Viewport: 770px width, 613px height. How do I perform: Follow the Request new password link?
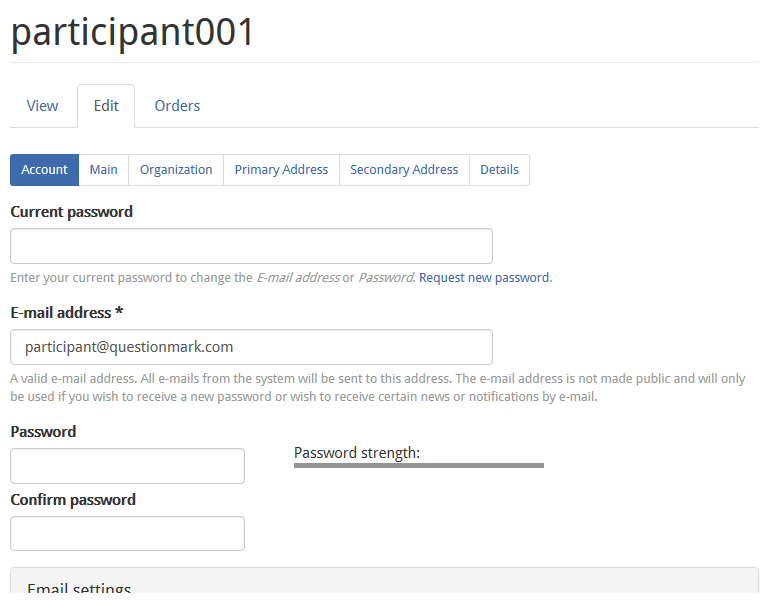pos(484,278)
